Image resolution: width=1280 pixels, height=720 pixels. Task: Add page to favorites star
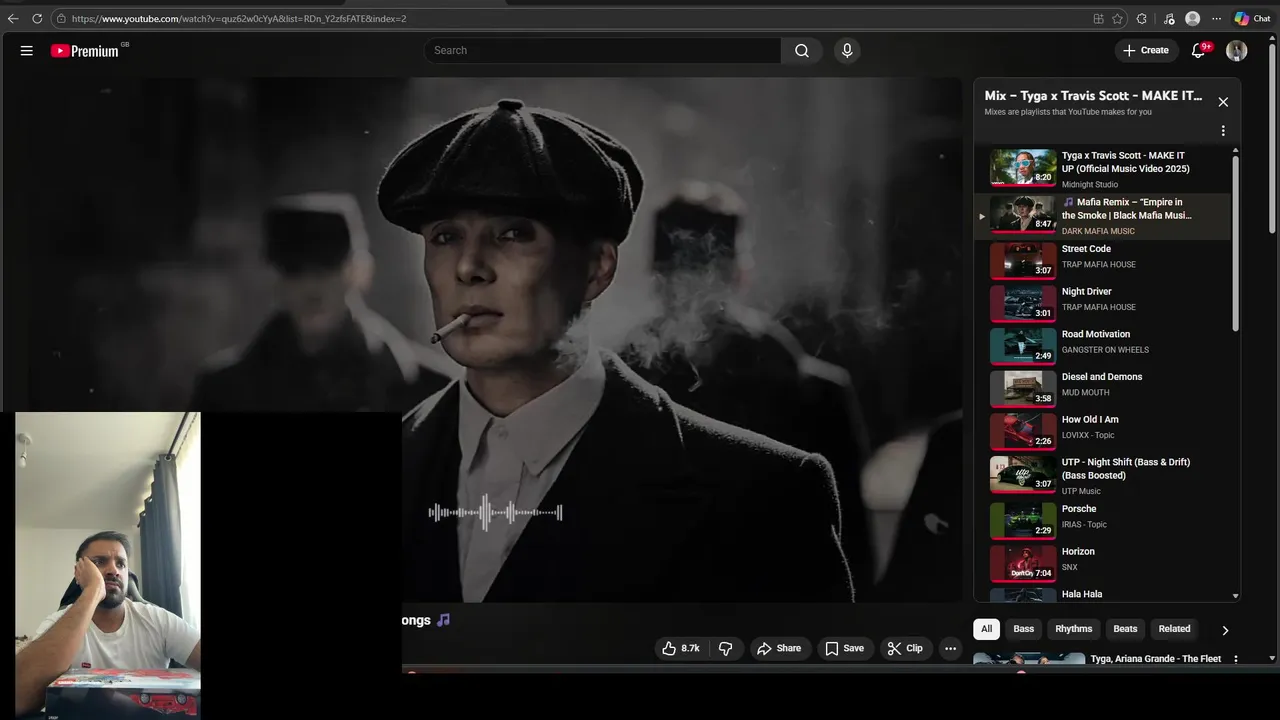click(1118, 18)
